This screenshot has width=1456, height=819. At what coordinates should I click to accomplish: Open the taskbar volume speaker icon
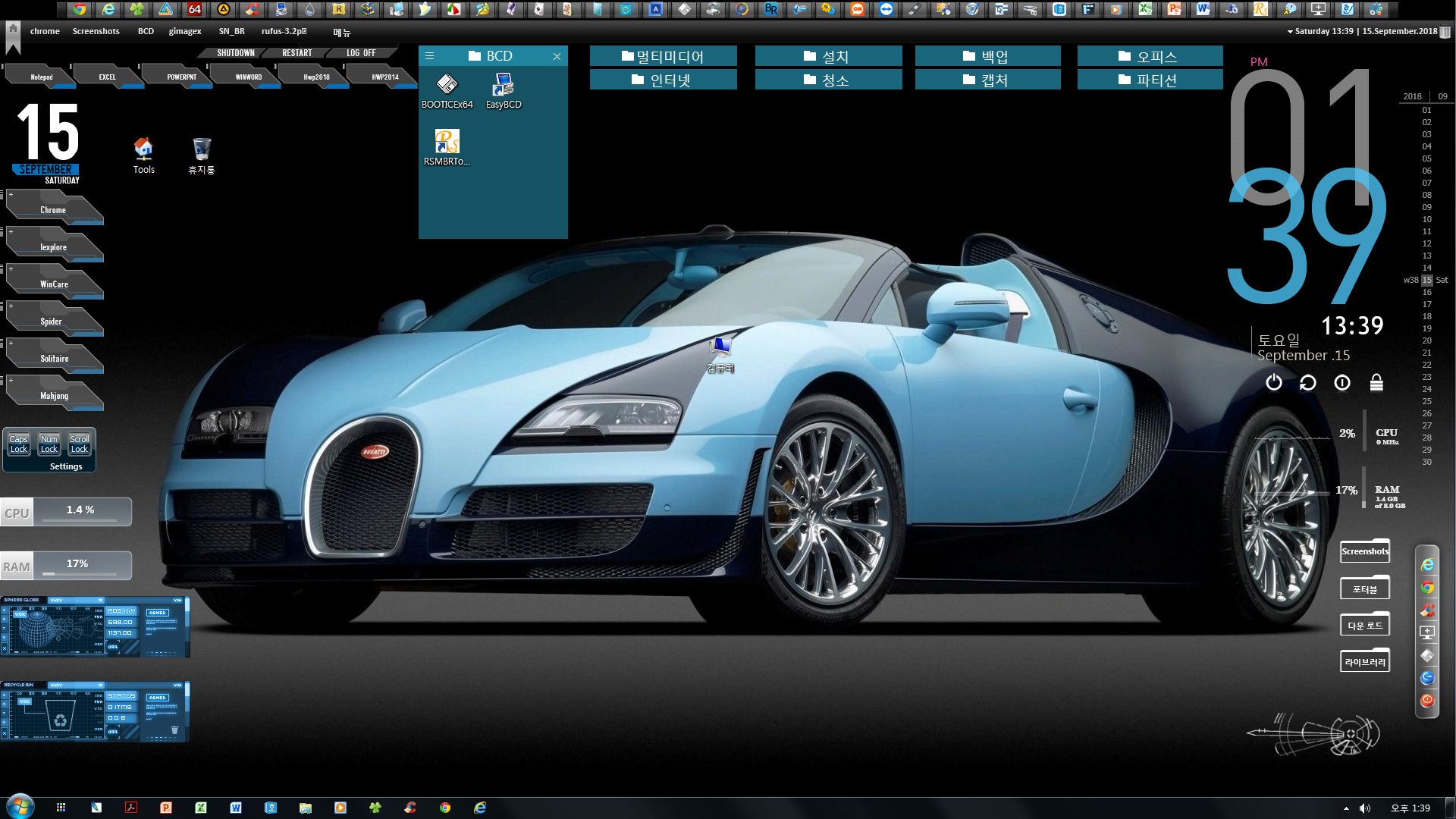coord(1365,808)
